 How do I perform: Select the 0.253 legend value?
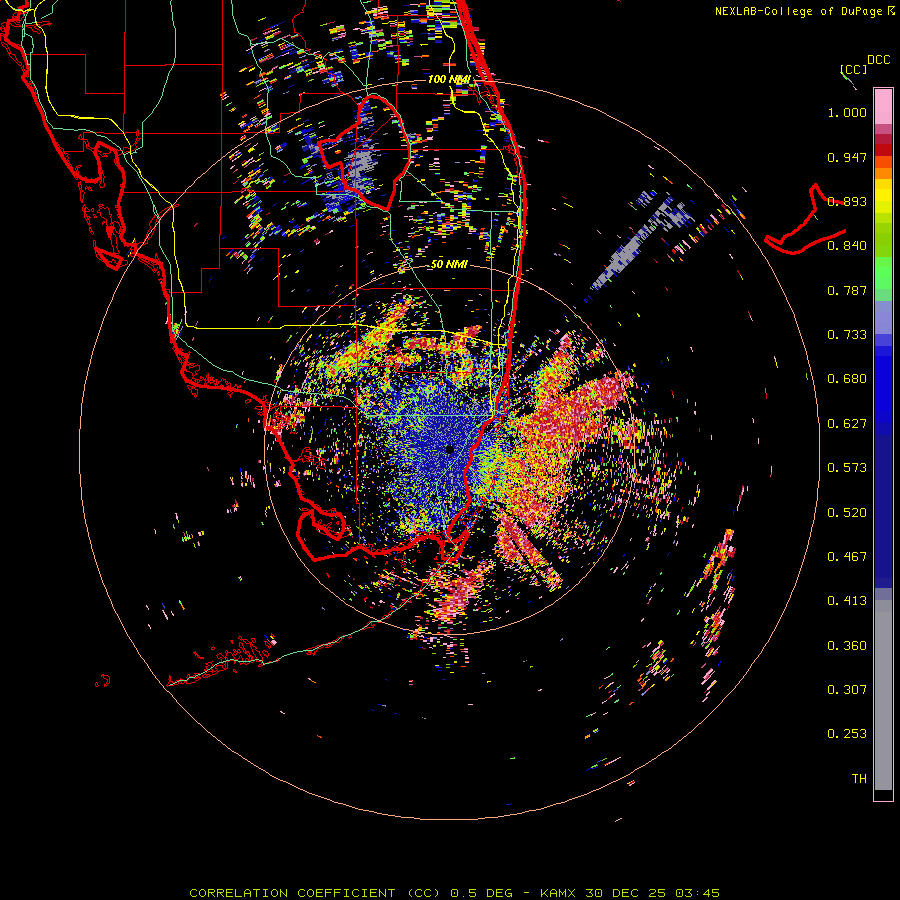(x=847, y=734)
